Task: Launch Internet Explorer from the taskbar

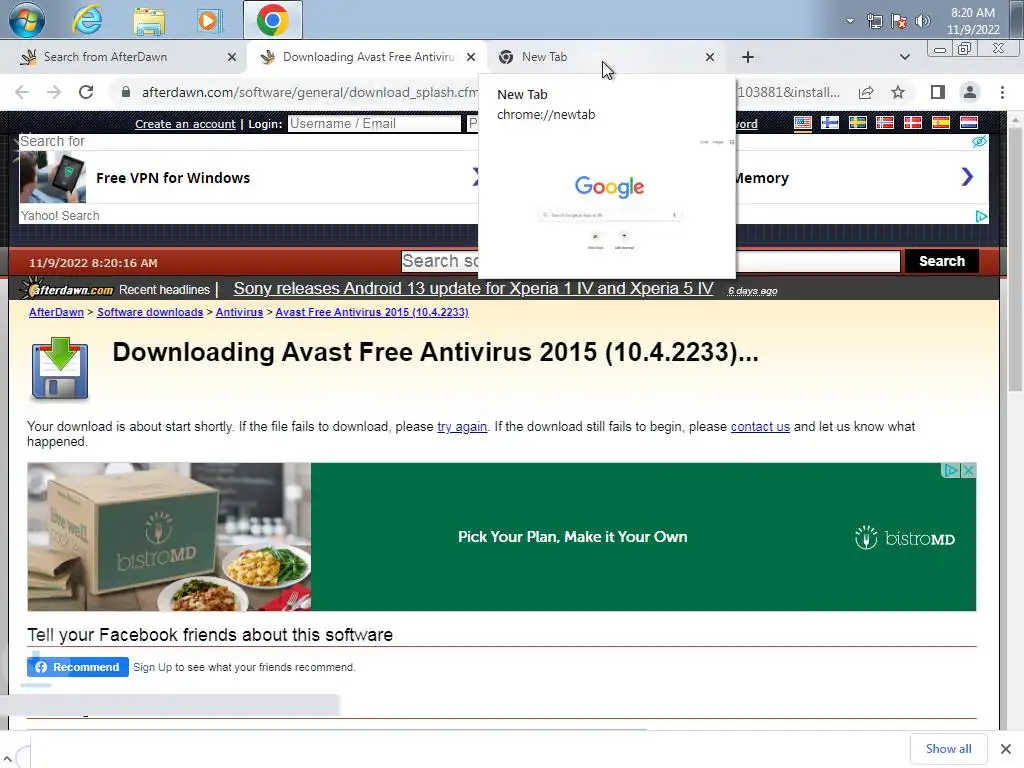Action: coord(87,20)
